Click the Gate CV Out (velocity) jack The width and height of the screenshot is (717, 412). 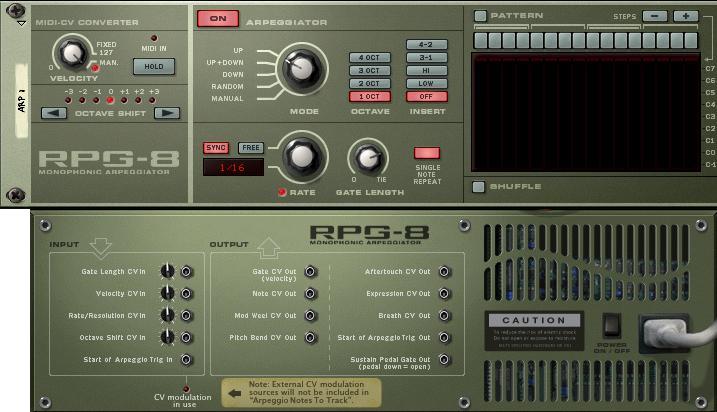310,272
